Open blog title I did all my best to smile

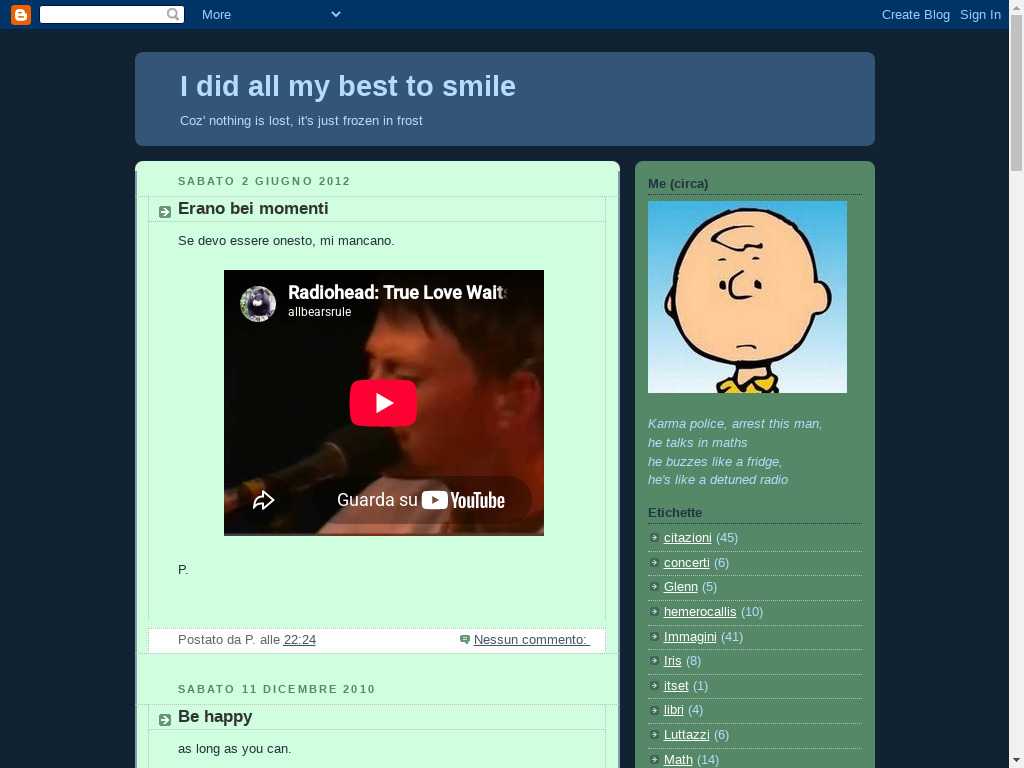(347, 86)
